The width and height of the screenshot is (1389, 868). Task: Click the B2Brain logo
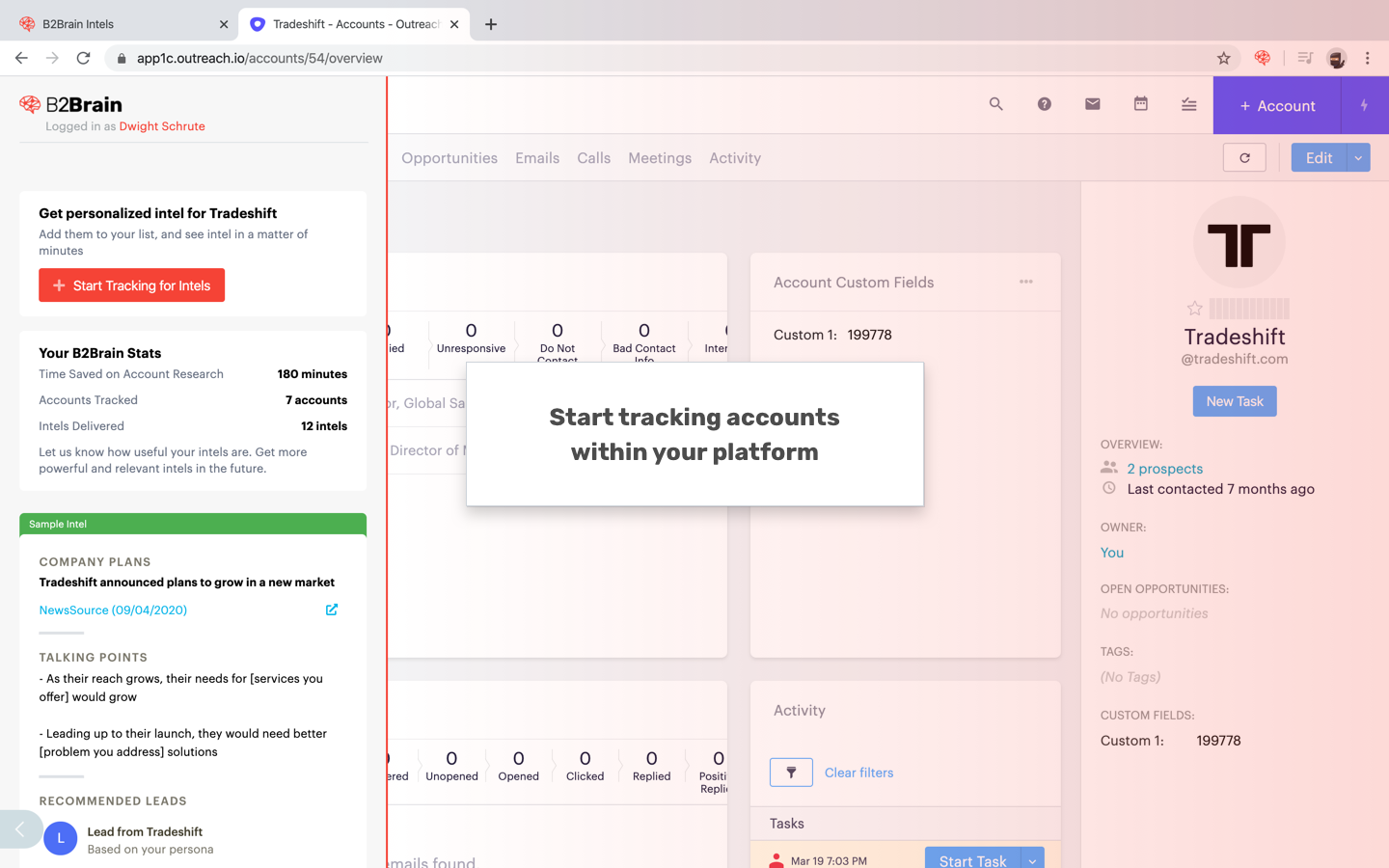pyautogui.click(x=71, y=104)
